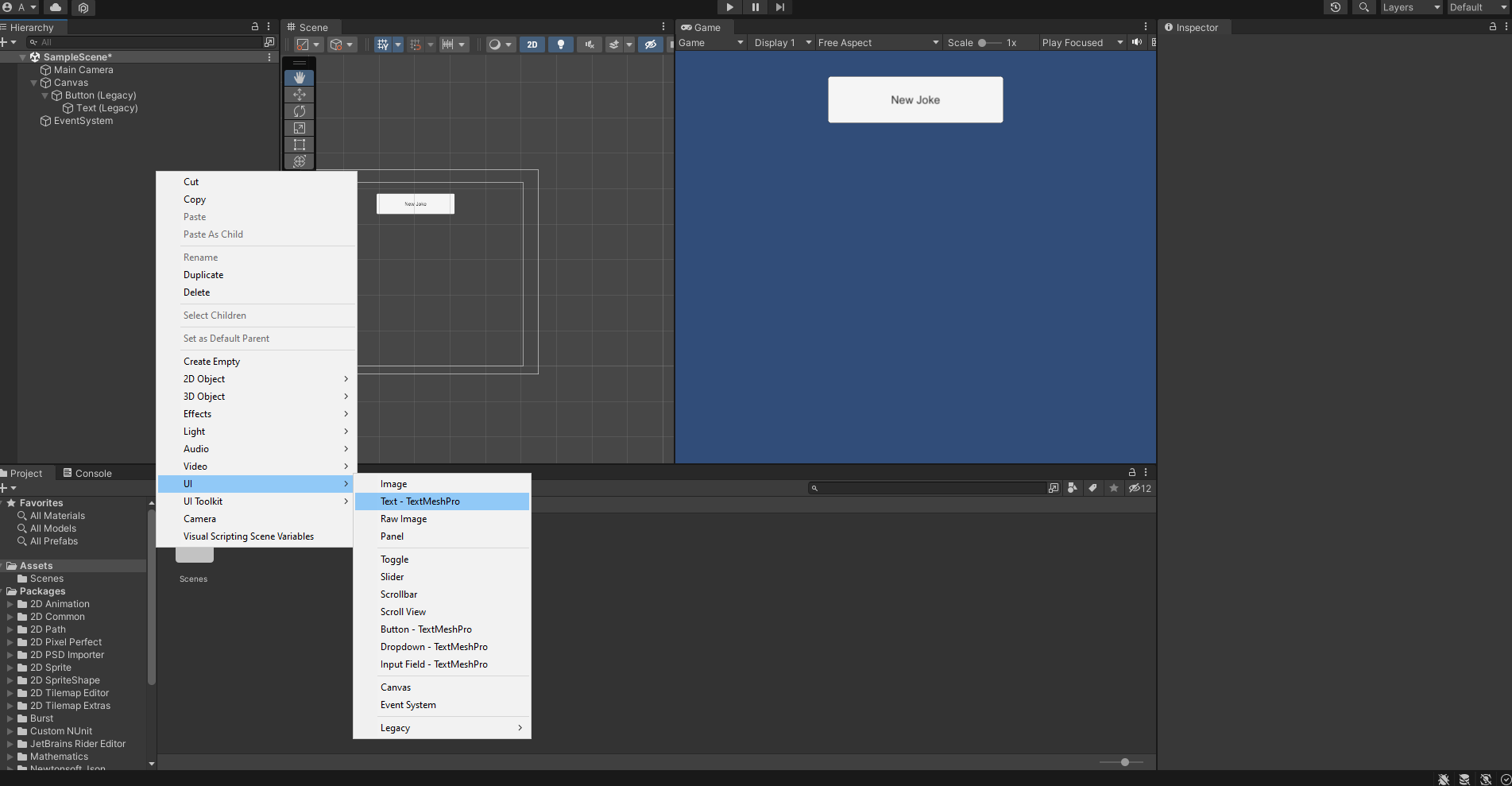Toggle scene lighting with lightbulb button
This screenshot has width=1512, height=786.
tap(561, 45)
